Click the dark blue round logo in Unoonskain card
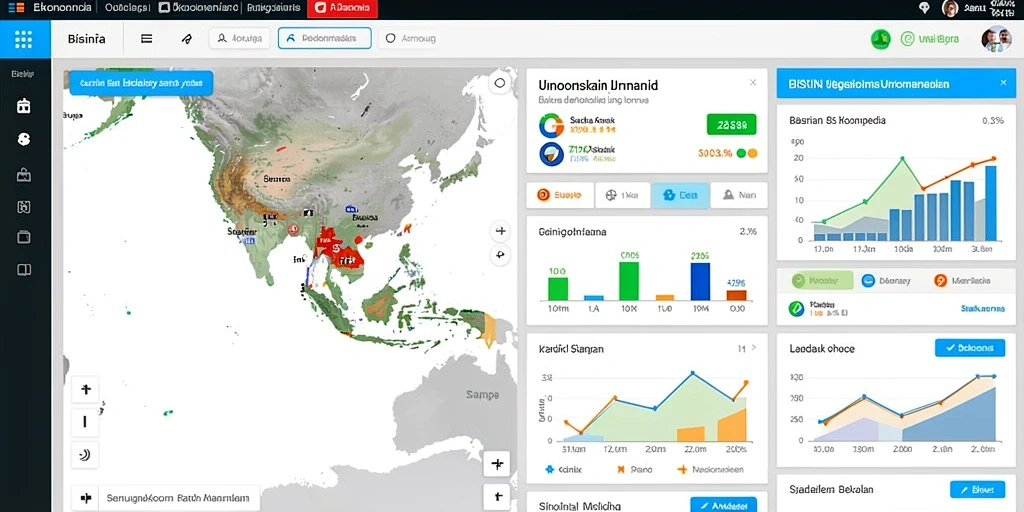 click(551, 154)
